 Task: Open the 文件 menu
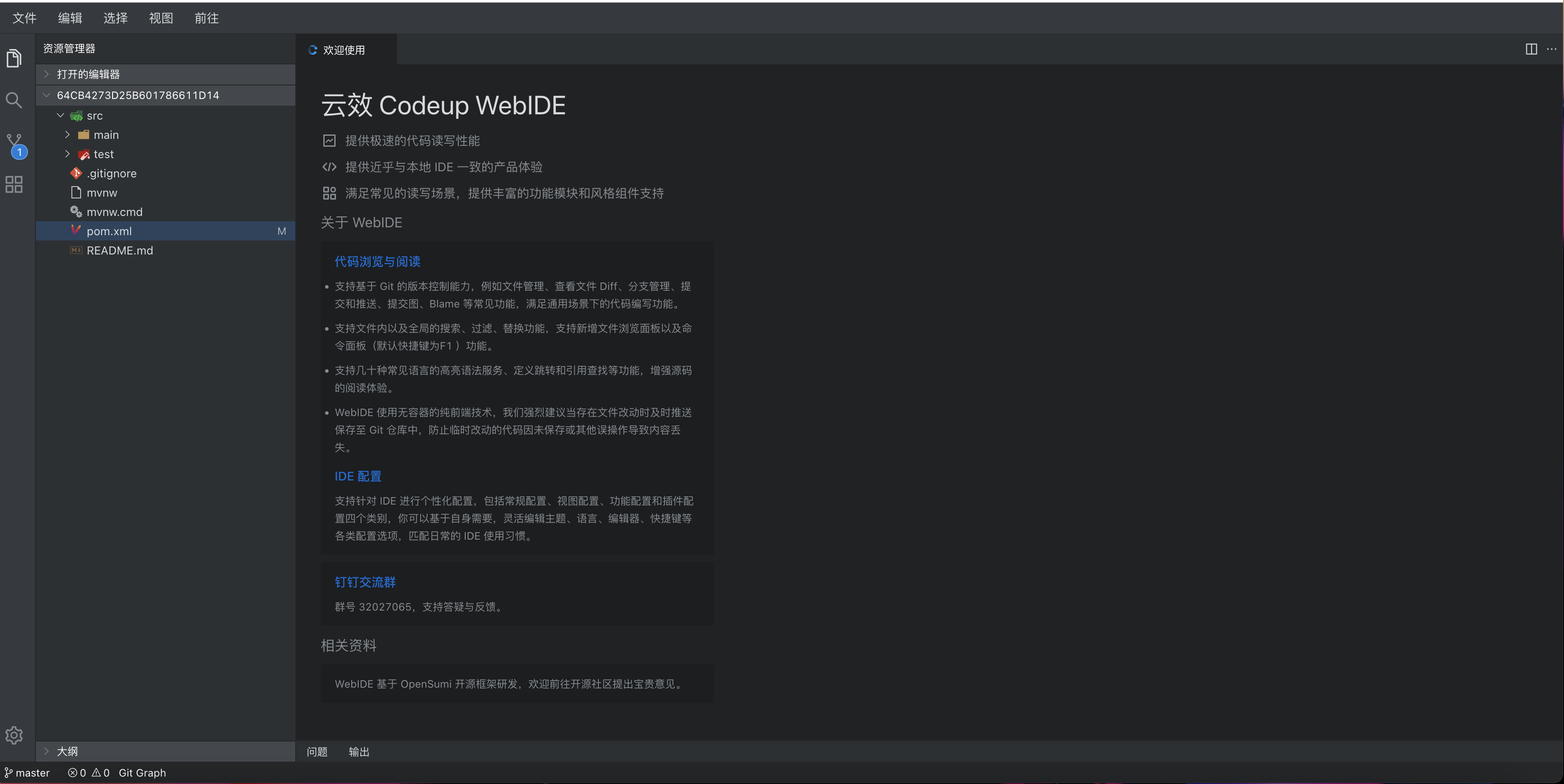click(x=24, y=18)
